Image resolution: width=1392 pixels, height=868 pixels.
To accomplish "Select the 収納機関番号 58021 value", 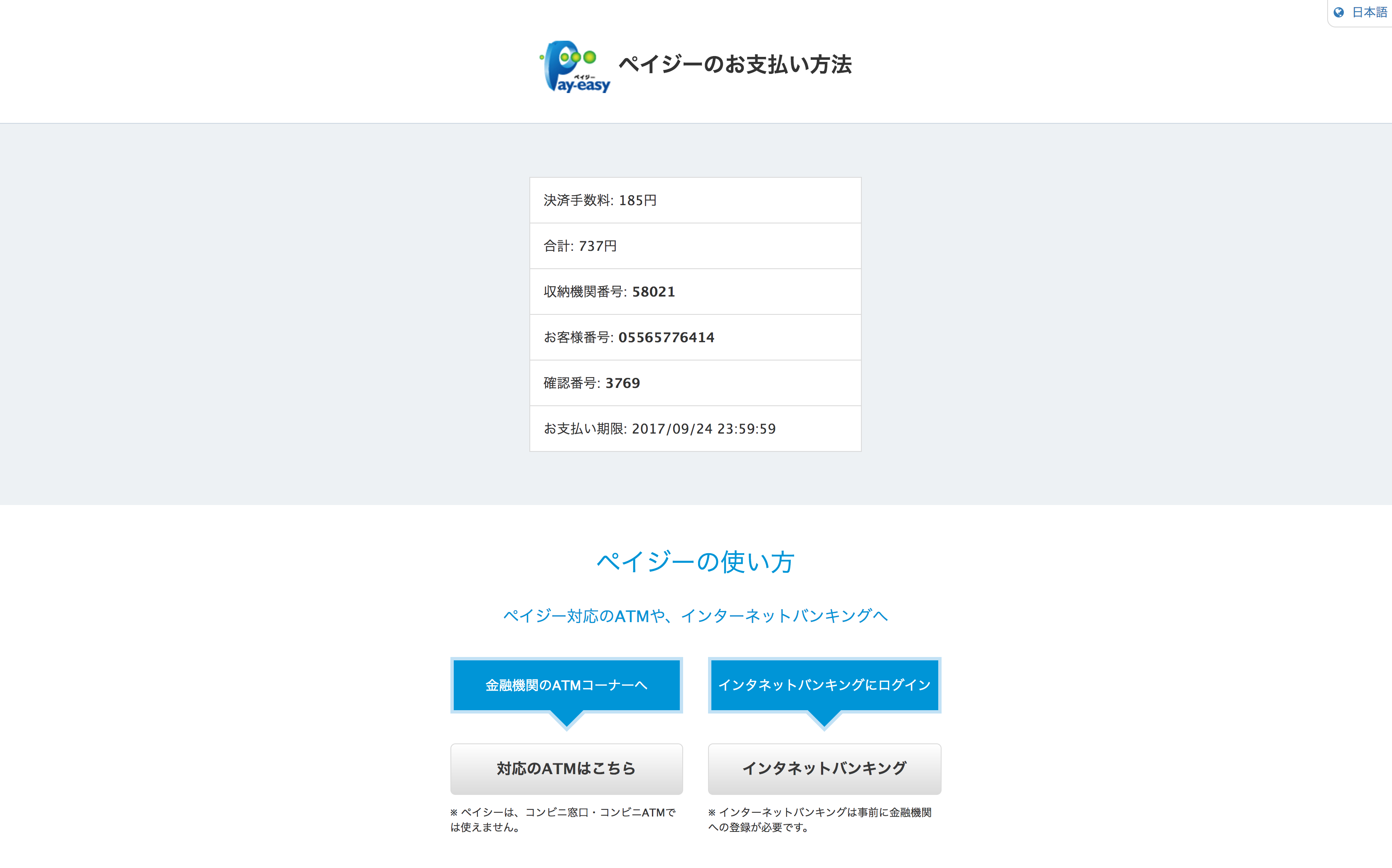I will click(654, 291).
